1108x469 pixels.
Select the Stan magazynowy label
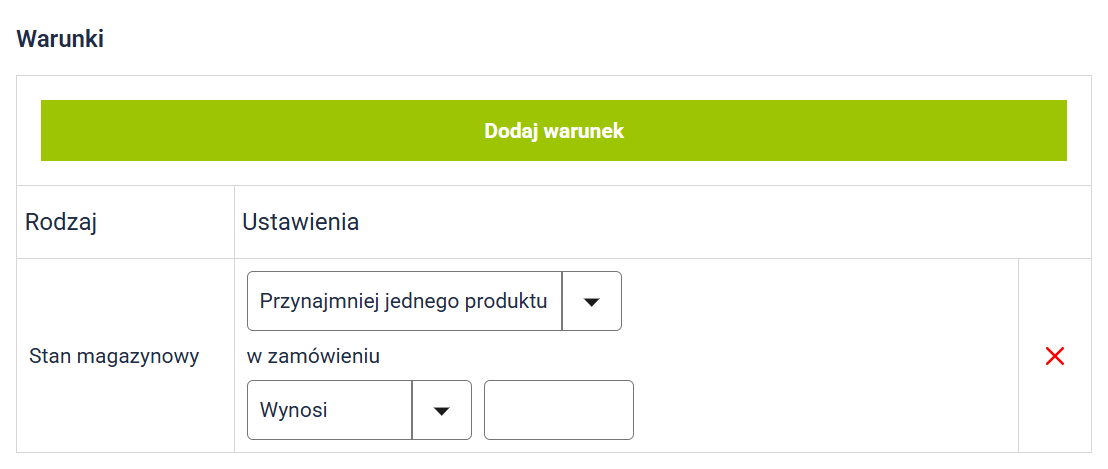(114, 356)
